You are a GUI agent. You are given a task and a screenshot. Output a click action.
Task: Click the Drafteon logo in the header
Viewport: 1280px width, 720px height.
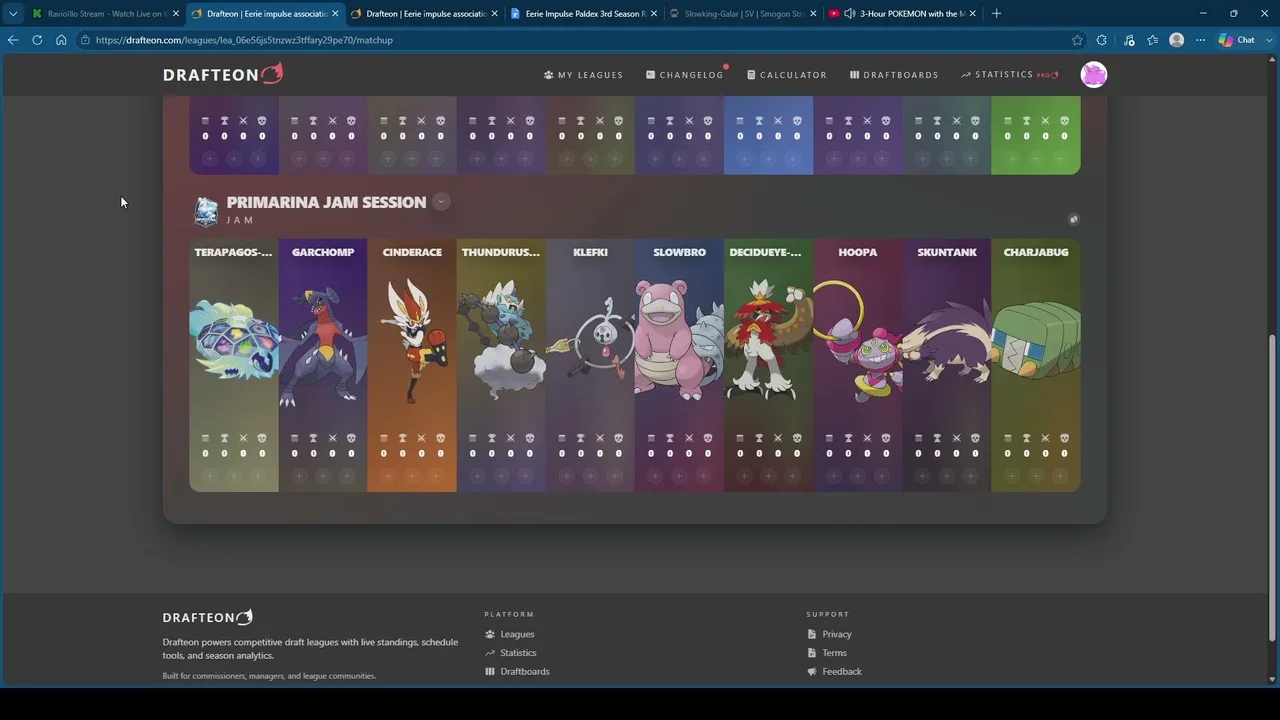click(223, 74)
